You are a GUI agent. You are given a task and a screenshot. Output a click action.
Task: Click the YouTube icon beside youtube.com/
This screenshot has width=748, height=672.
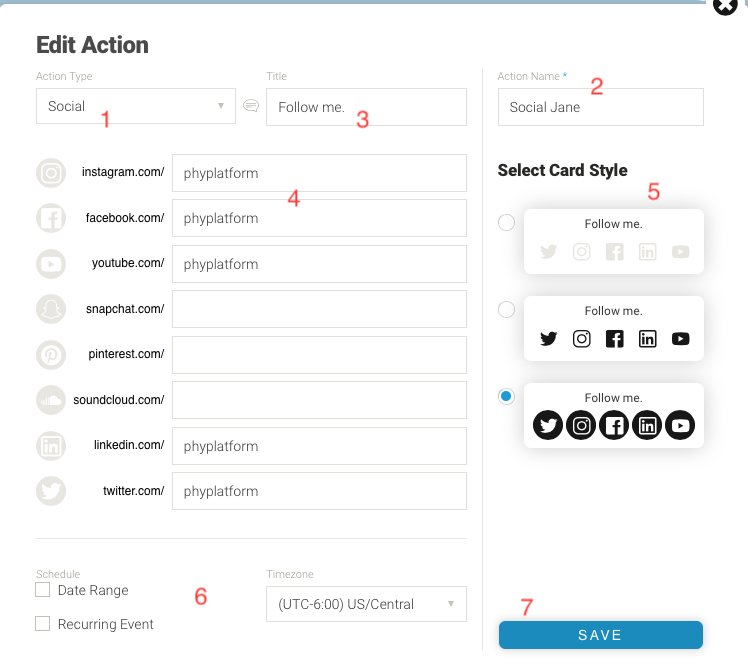(x=51, y=264)
